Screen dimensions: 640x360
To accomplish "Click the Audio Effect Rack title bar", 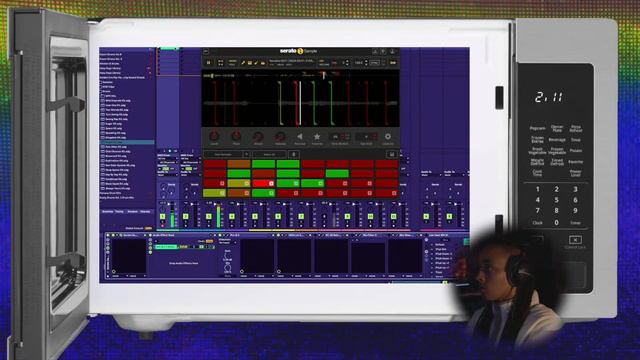I will pos(182,236).
